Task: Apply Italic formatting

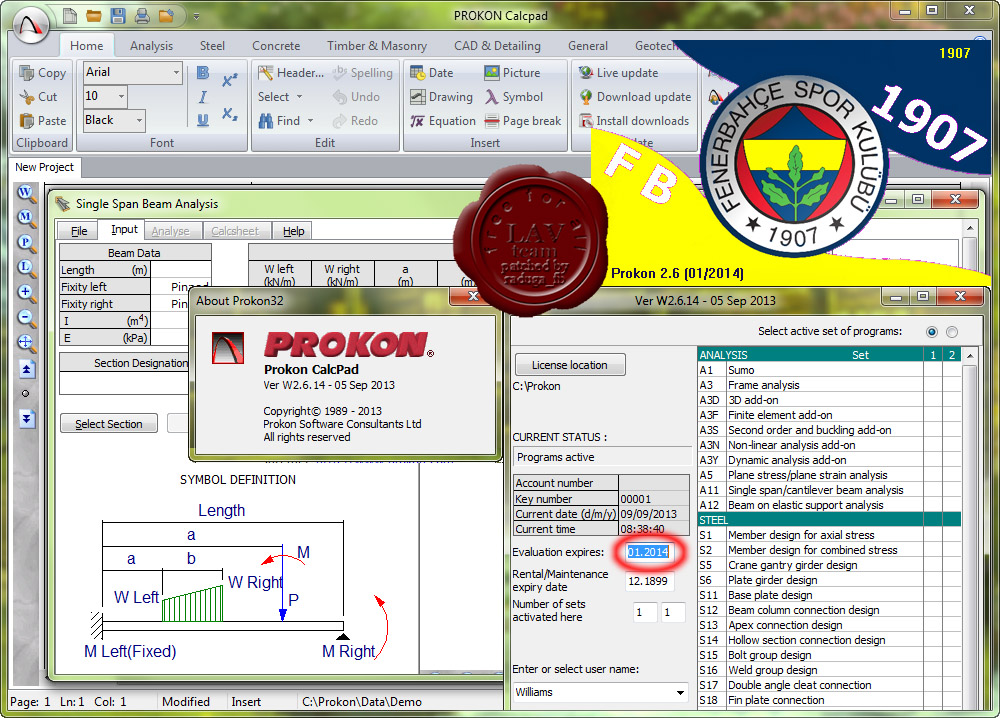Action: click(x=203, y=97)
